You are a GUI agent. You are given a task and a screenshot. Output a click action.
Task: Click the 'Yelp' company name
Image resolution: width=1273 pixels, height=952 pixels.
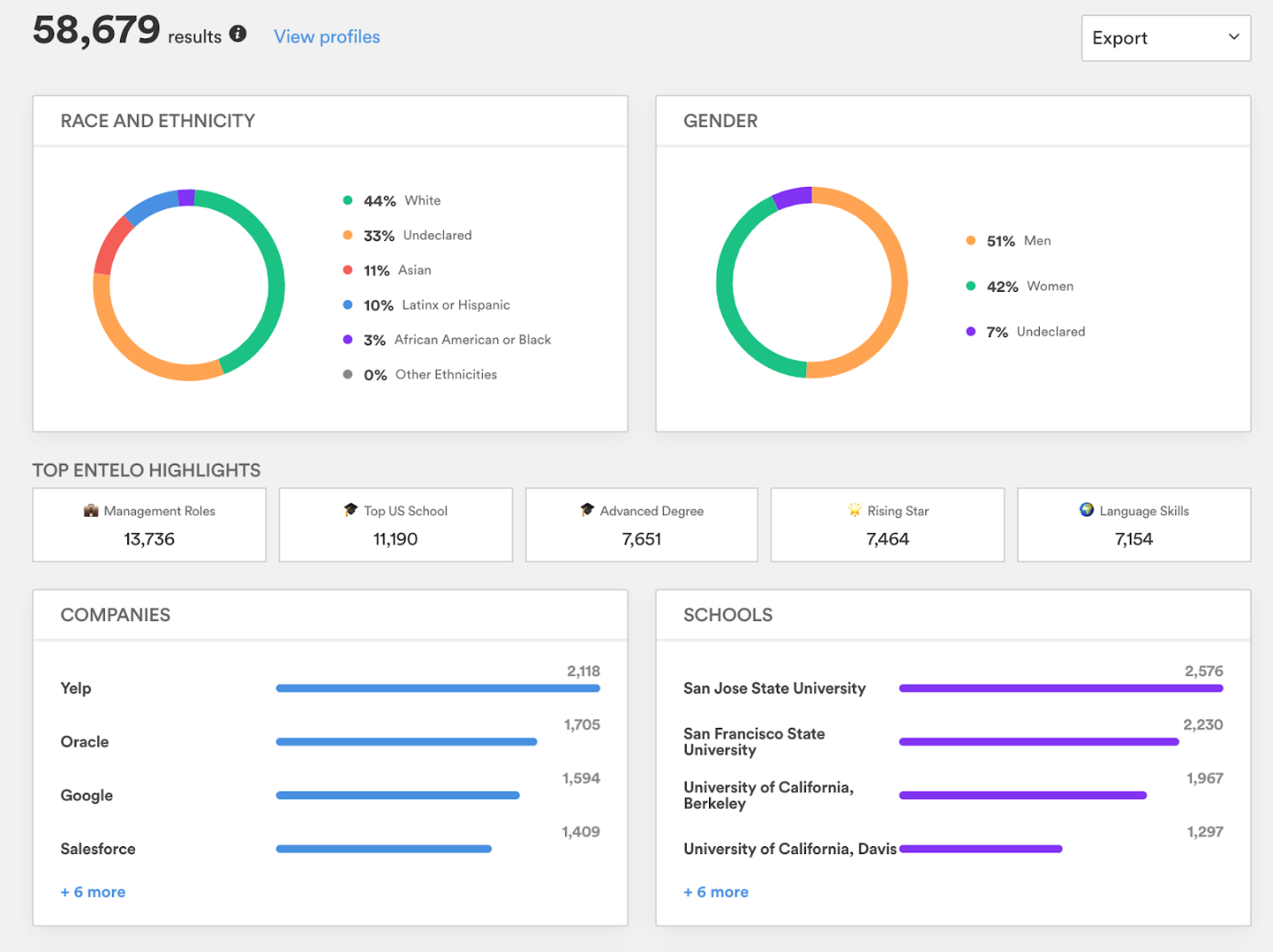click(76, 688)
